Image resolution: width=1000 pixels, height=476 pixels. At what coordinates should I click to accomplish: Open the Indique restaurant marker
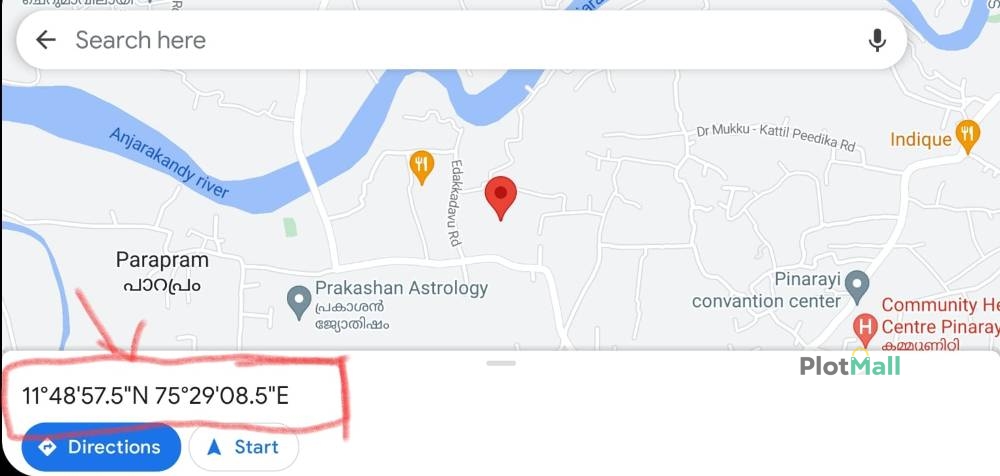pos(967,136)
